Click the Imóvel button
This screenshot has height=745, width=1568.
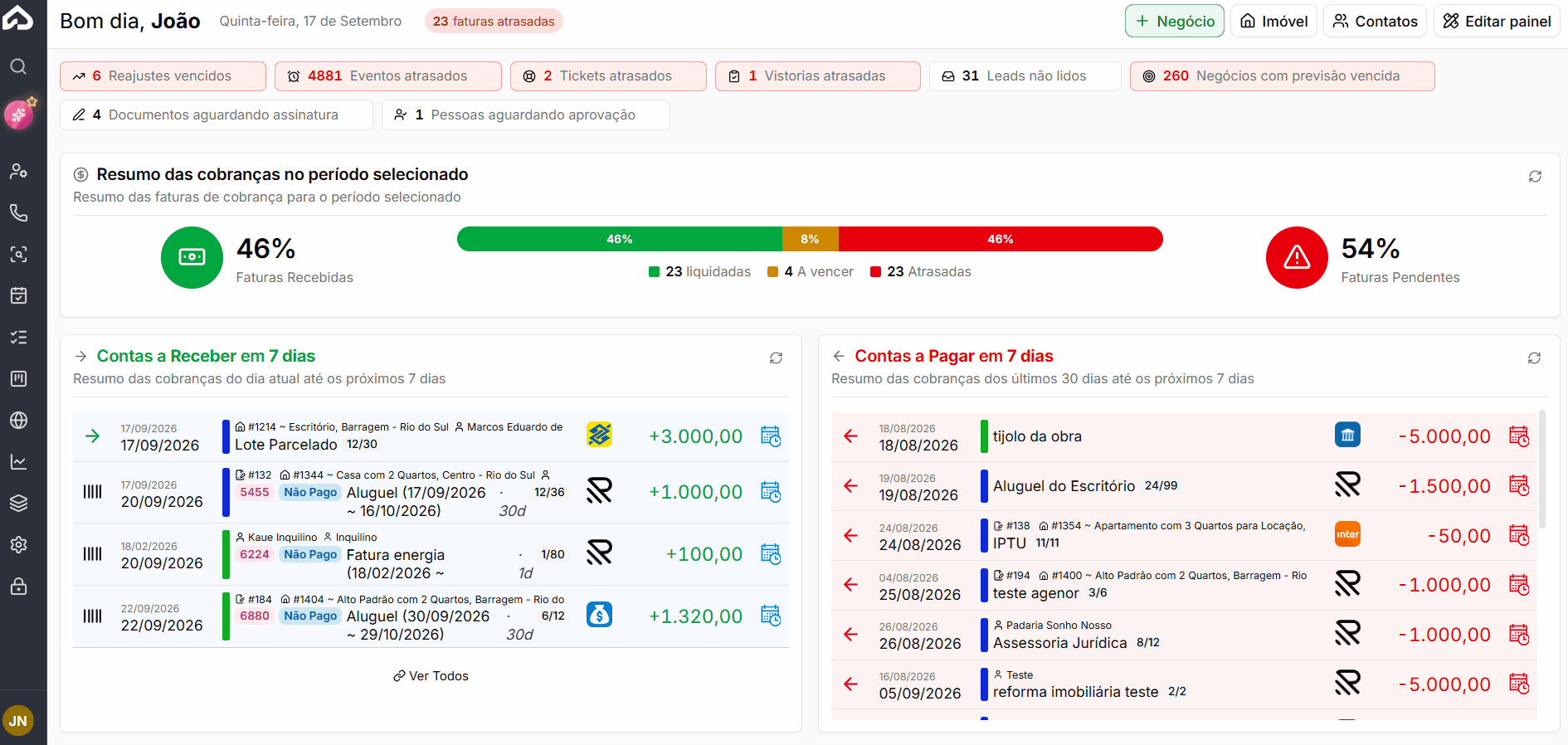click(1273, 21)
